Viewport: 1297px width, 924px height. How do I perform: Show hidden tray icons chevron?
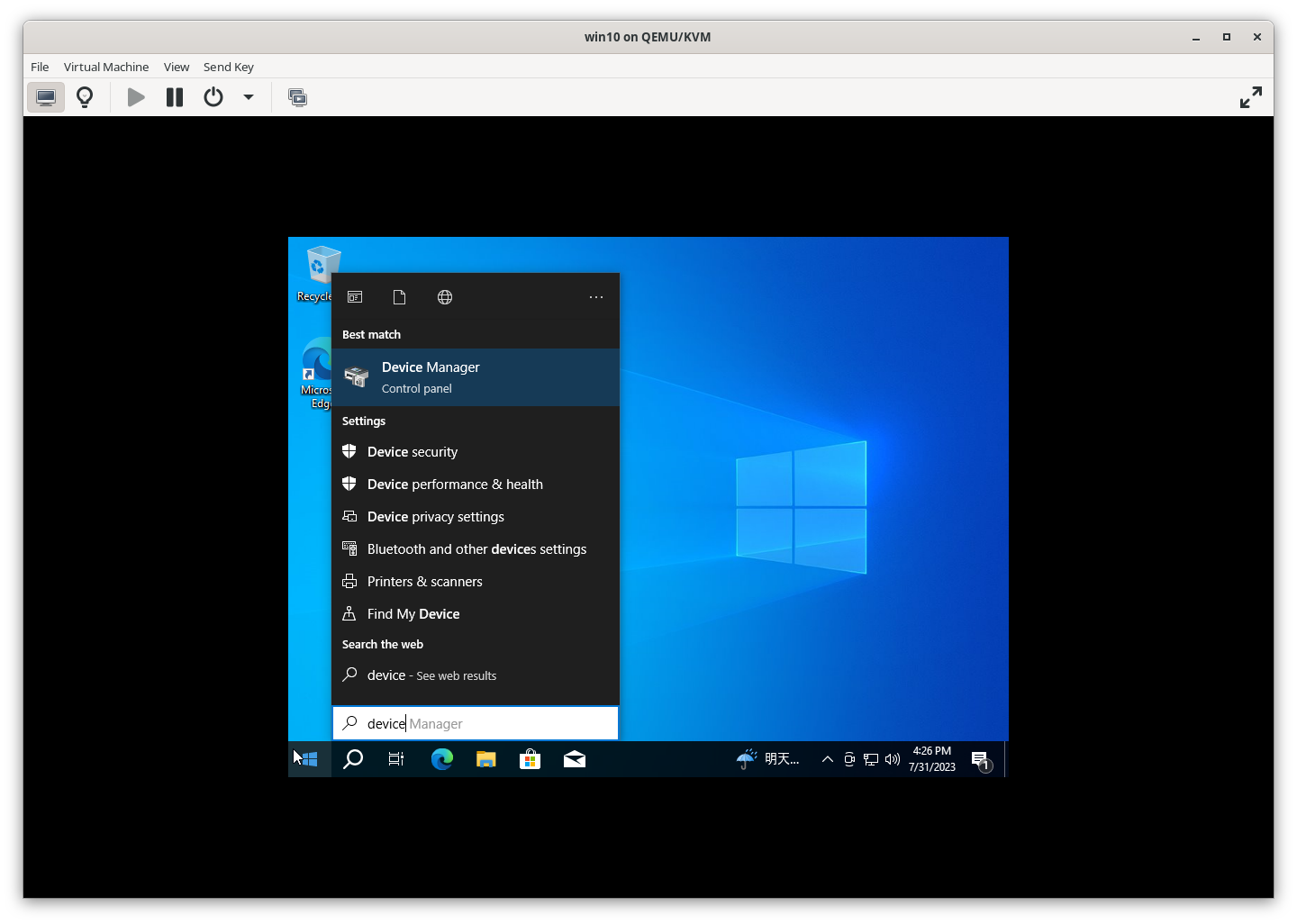[x=827, y=759]
